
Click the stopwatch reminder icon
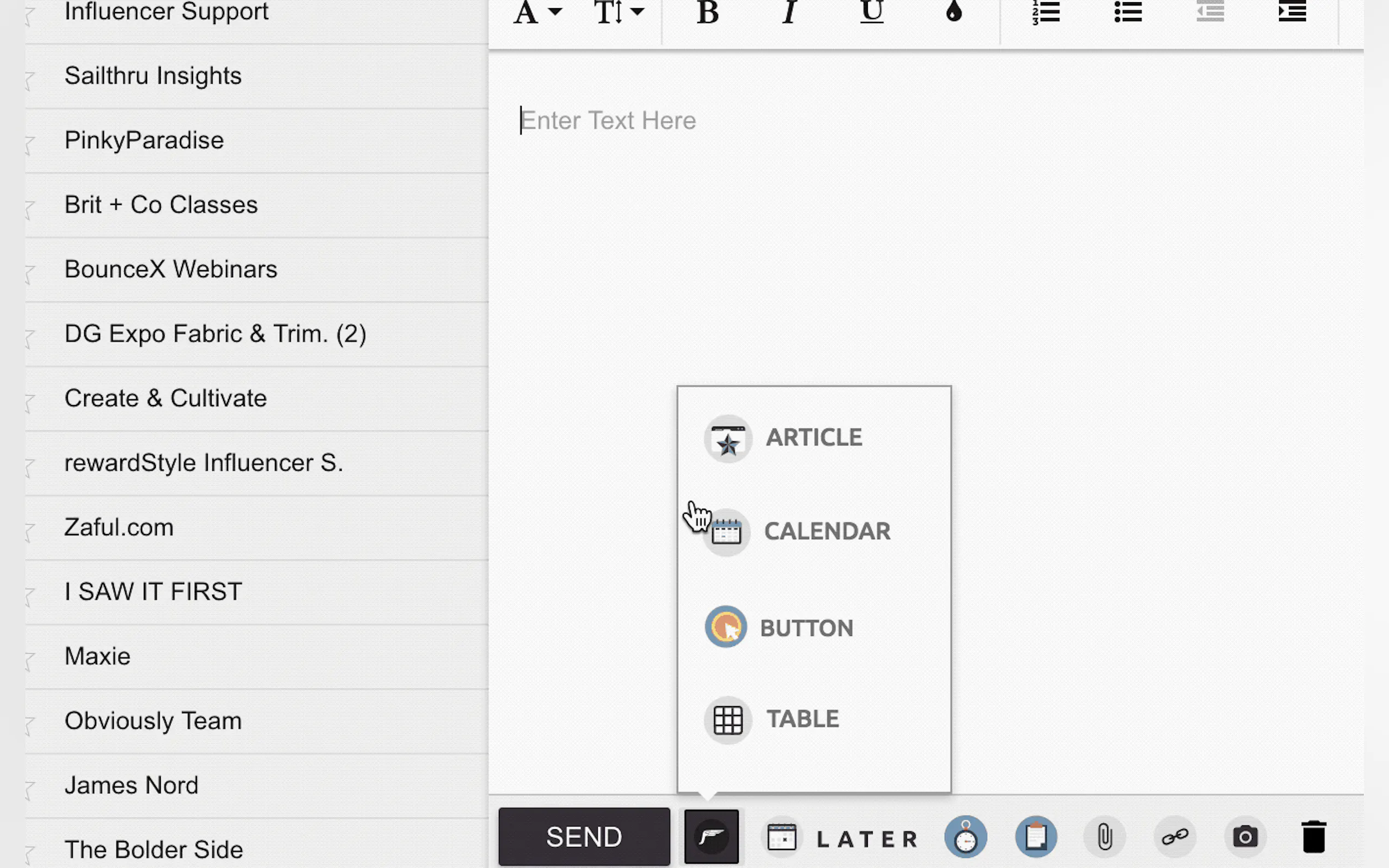(x=965, y=837)
